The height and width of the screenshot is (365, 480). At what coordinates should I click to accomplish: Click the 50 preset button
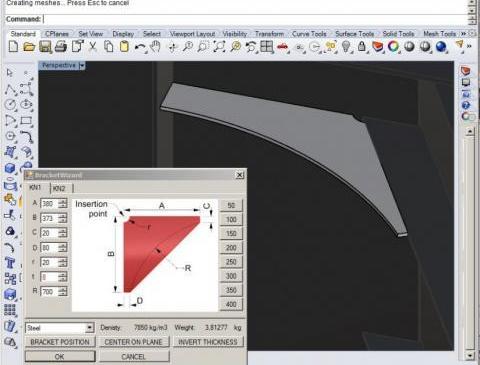[x=231, y=205]
